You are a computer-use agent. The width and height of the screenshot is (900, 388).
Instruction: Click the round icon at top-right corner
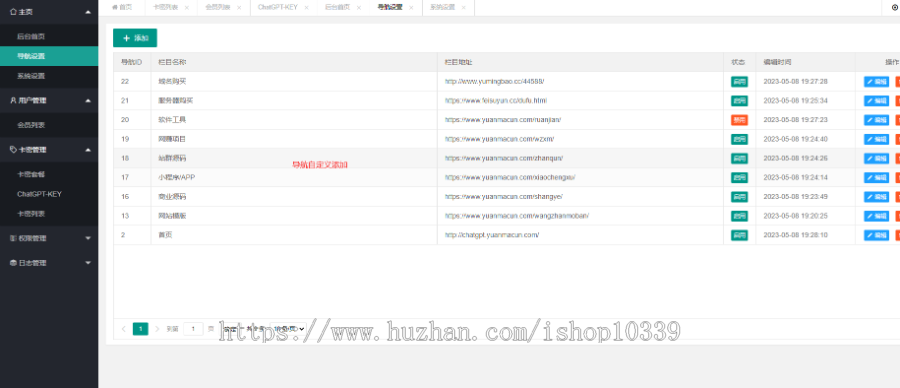point(894,7)
